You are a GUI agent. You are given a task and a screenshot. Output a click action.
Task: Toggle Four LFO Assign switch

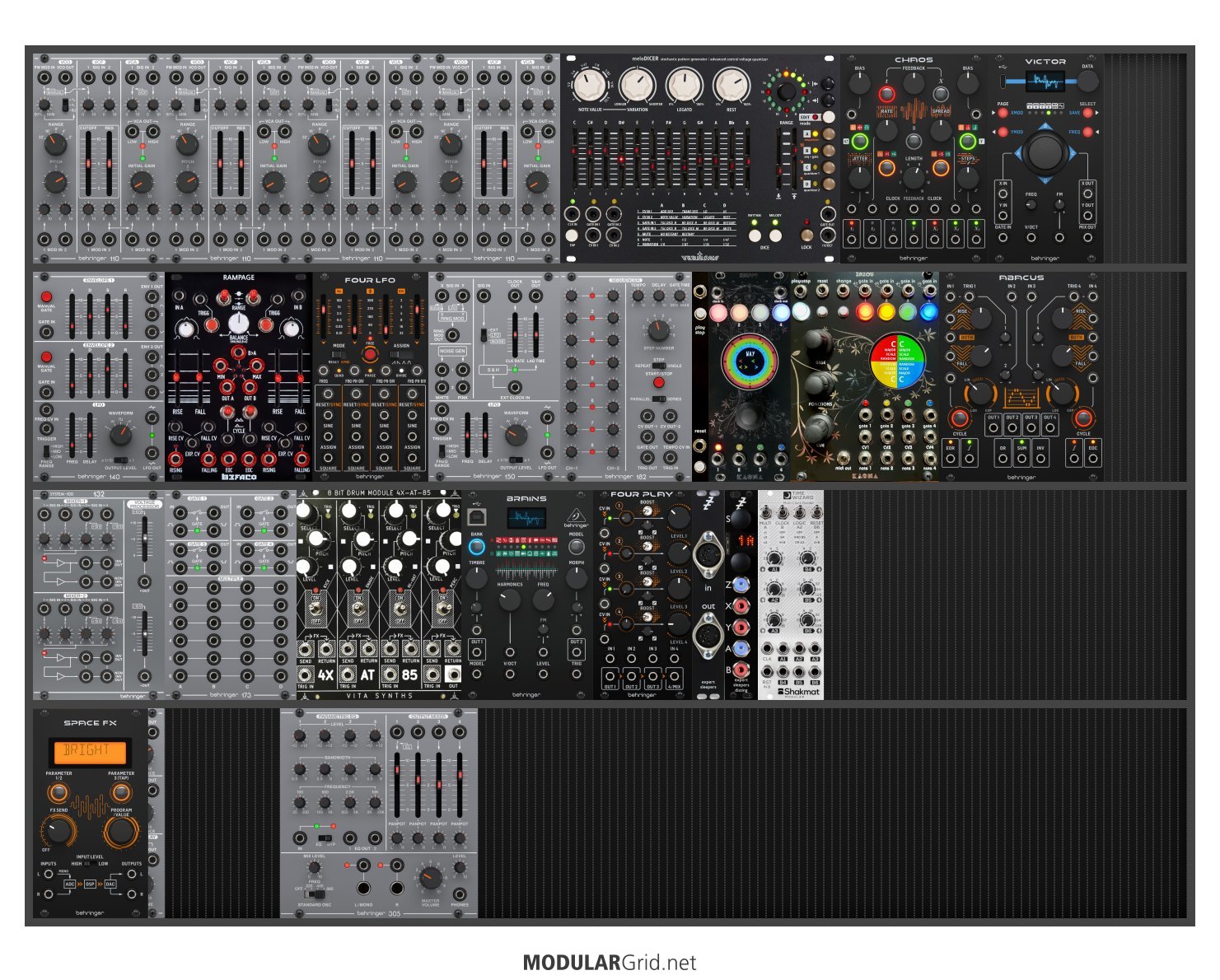click(401, 354)
